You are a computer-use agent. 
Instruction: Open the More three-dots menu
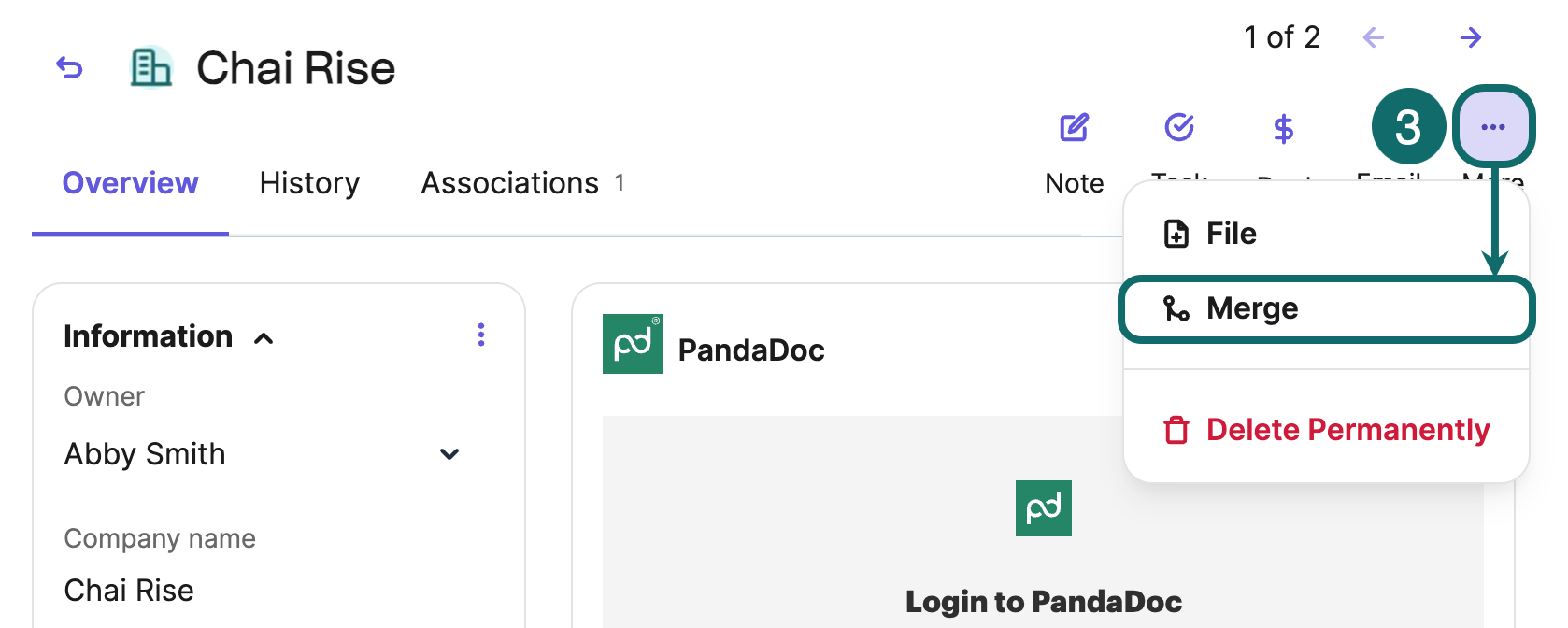coord(1493,127)
